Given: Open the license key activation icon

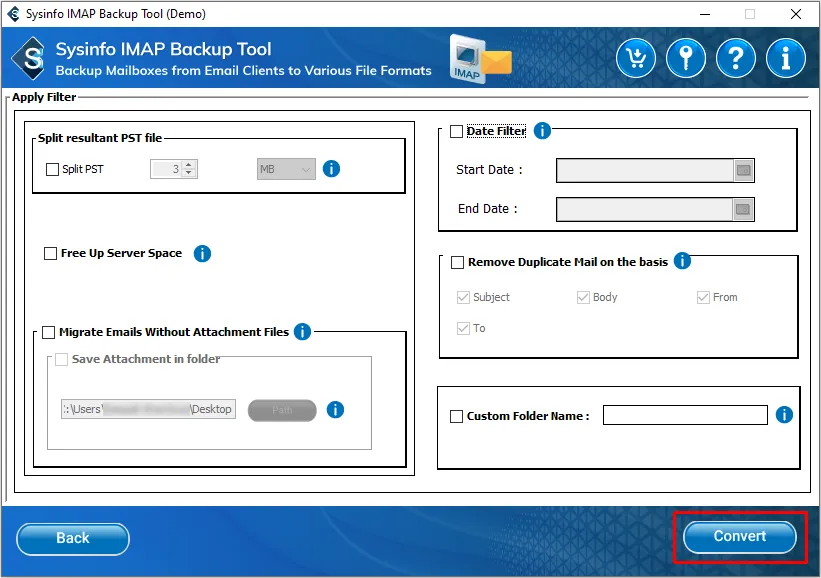Looking at the screenshot, I should click(x=686, y=59).
